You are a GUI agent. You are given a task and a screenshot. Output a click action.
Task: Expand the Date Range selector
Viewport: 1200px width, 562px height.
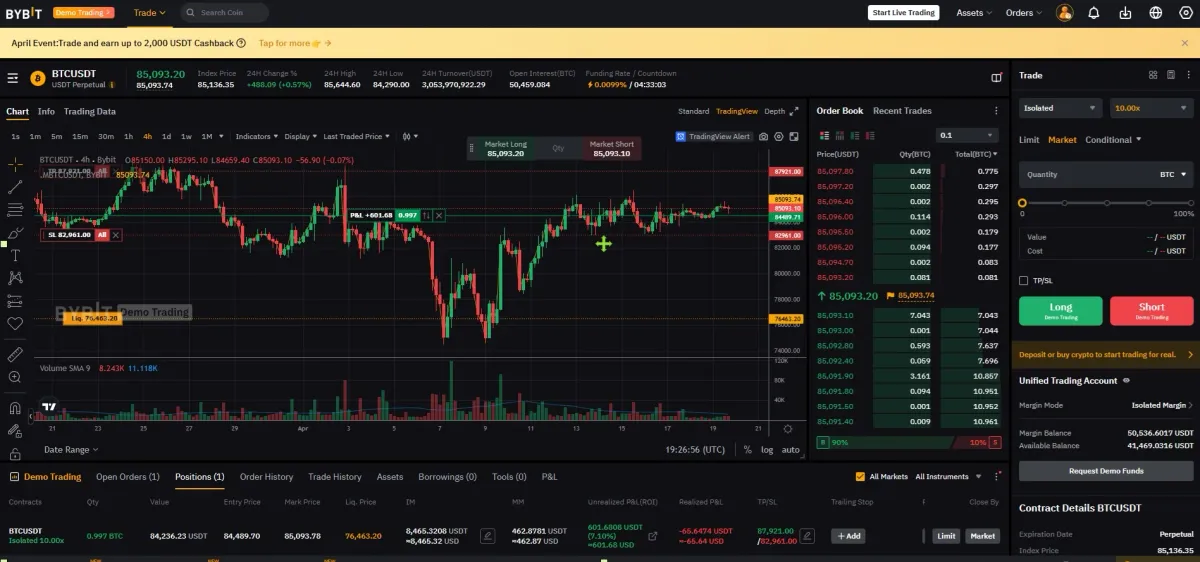(71, 450)
